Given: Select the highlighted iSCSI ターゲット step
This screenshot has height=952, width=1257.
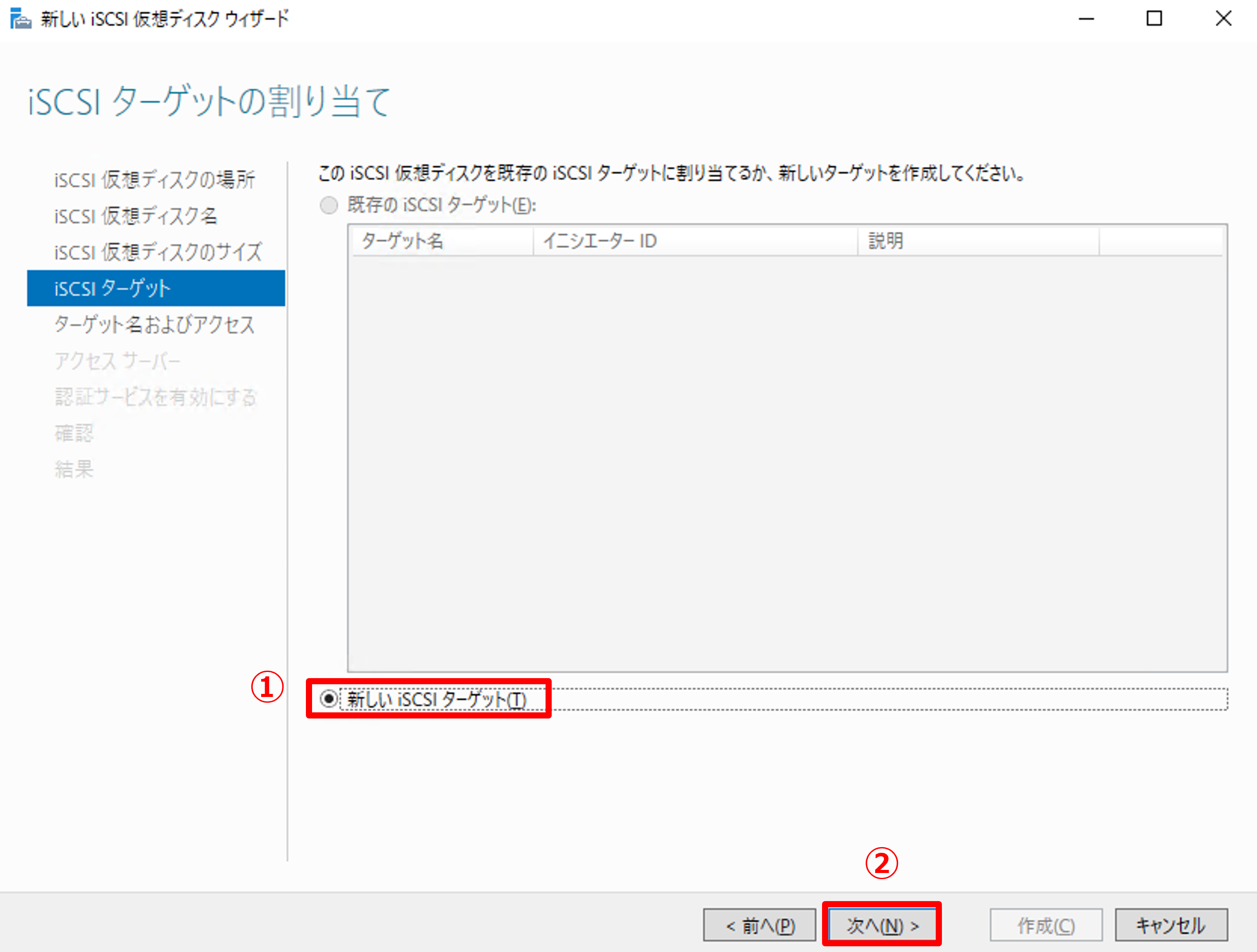Looking at the screenshot, I should click(x=156, y=288).
